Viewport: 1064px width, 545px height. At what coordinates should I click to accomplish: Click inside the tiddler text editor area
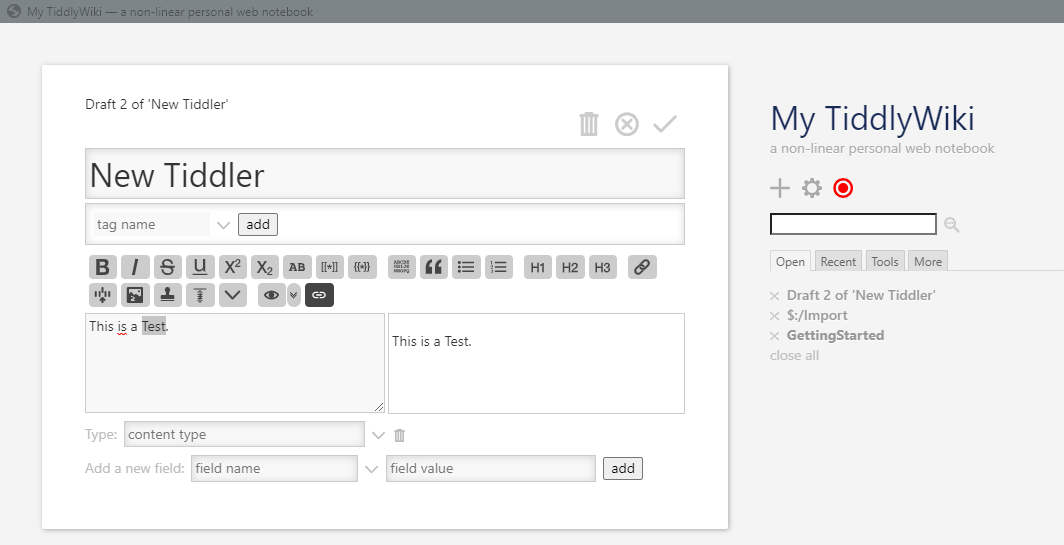[x=235, y=362]
